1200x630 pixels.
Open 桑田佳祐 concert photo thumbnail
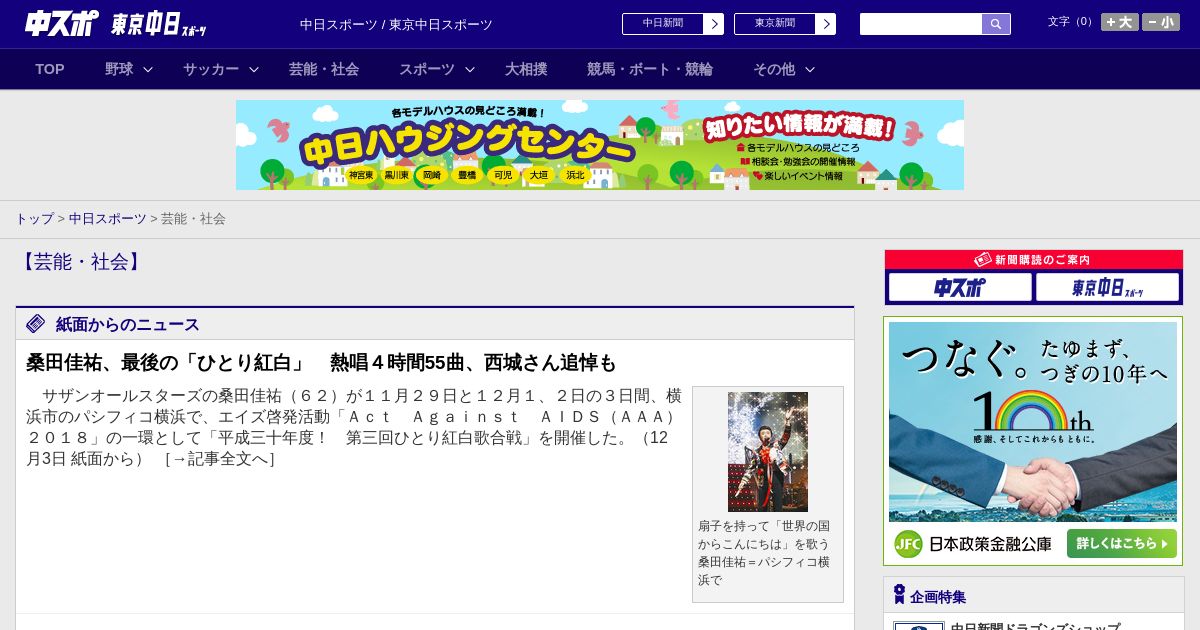768,452
